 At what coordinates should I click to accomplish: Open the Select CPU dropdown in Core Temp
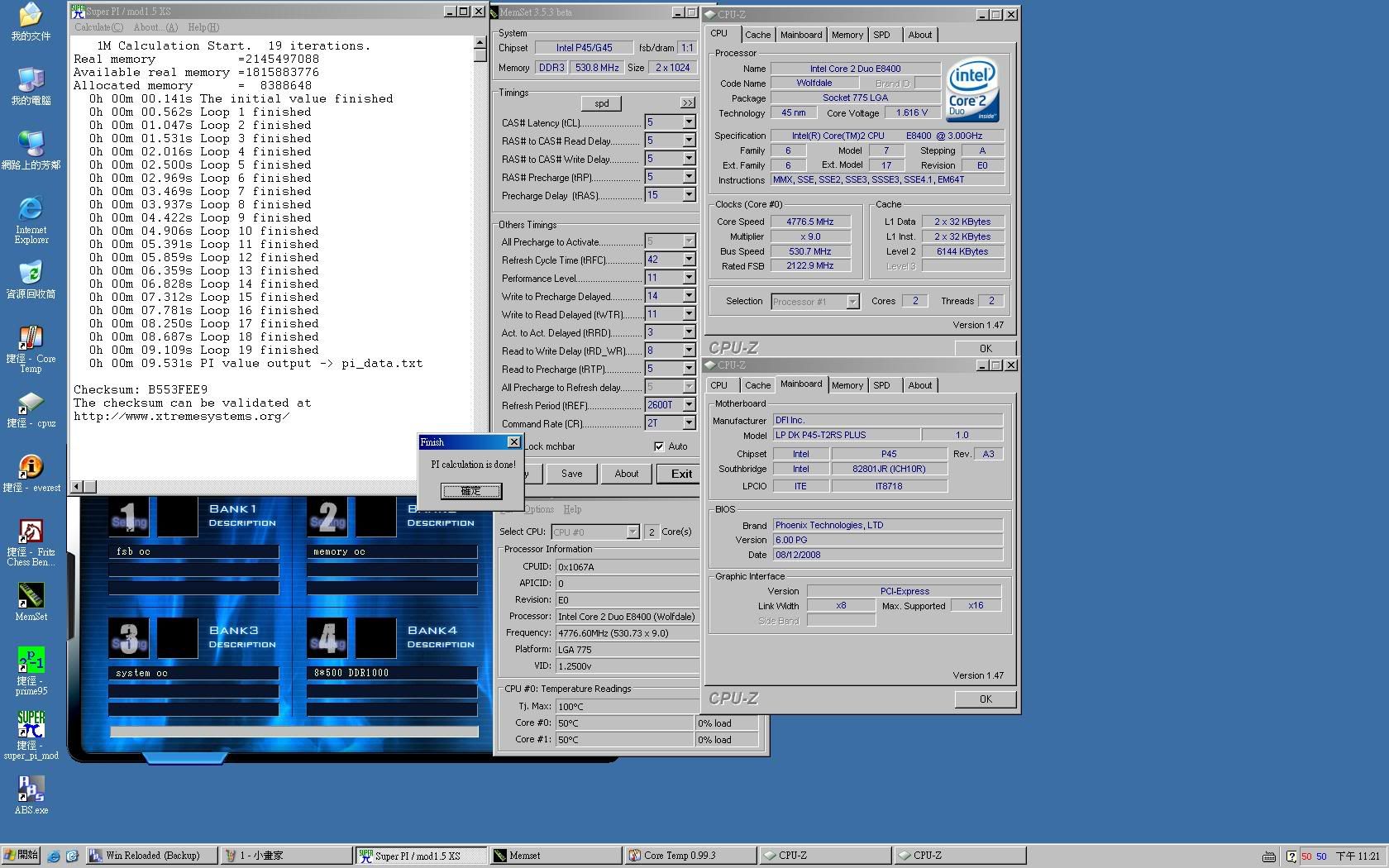632,532
